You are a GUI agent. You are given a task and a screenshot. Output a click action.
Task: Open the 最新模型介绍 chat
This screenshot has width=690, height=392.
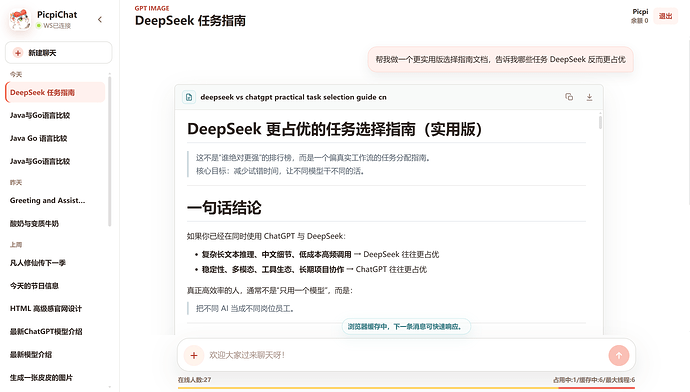[55, 355]
